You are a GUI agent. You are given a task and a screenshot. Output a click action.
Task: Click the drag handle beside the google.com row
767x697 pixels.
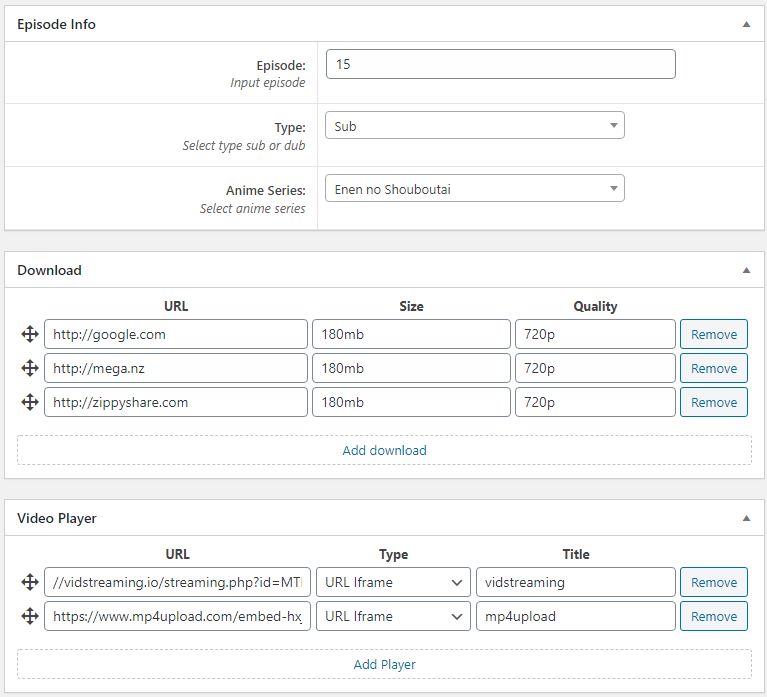pyautogui.click(x=29, y=335)
